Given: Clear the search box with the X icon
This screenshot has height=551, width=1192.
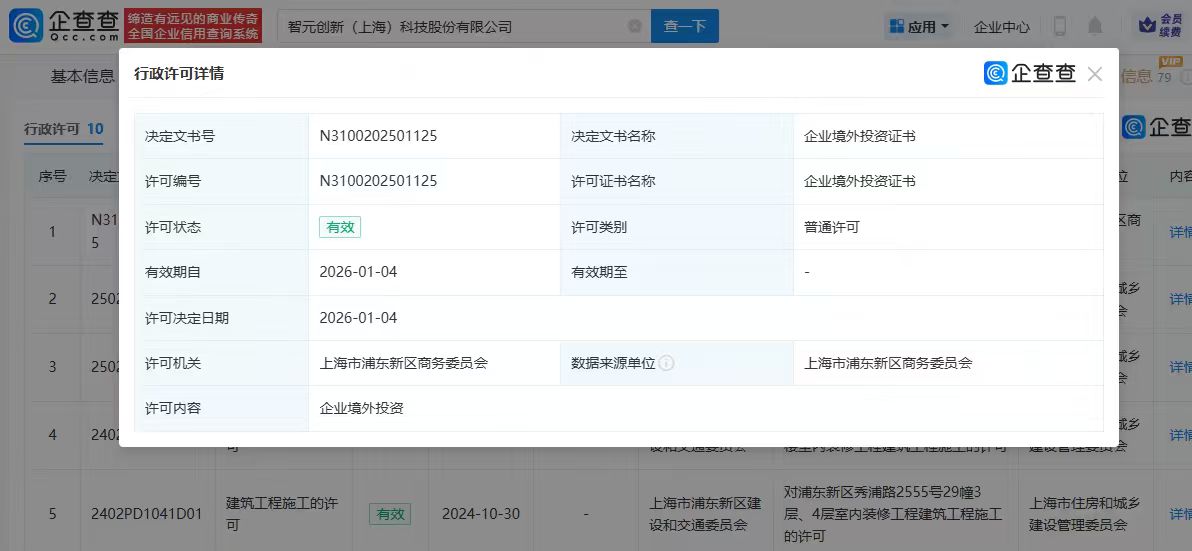Looking at the screenshot, I should coord(634,27).
